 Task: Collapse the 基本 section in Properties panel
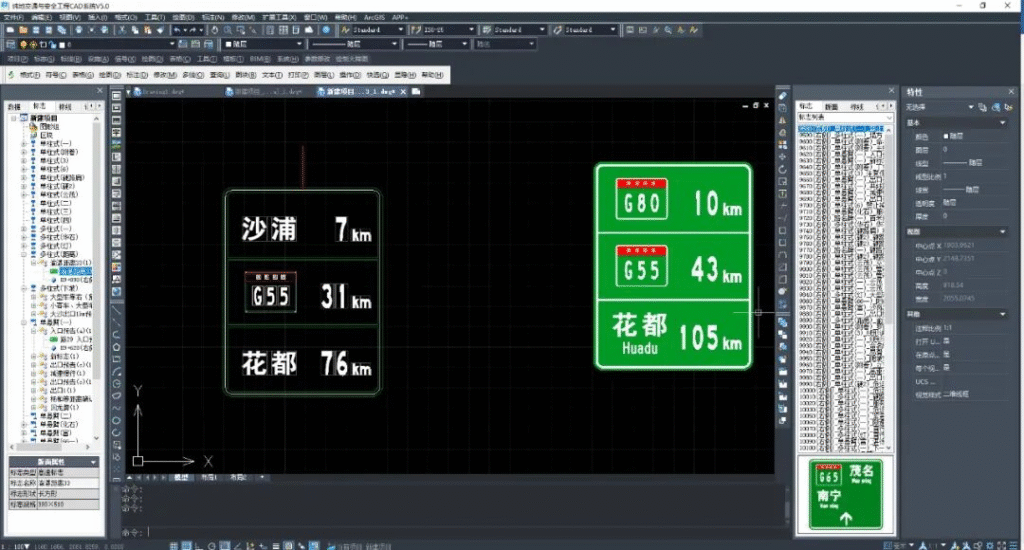(x=1001, y=124)
